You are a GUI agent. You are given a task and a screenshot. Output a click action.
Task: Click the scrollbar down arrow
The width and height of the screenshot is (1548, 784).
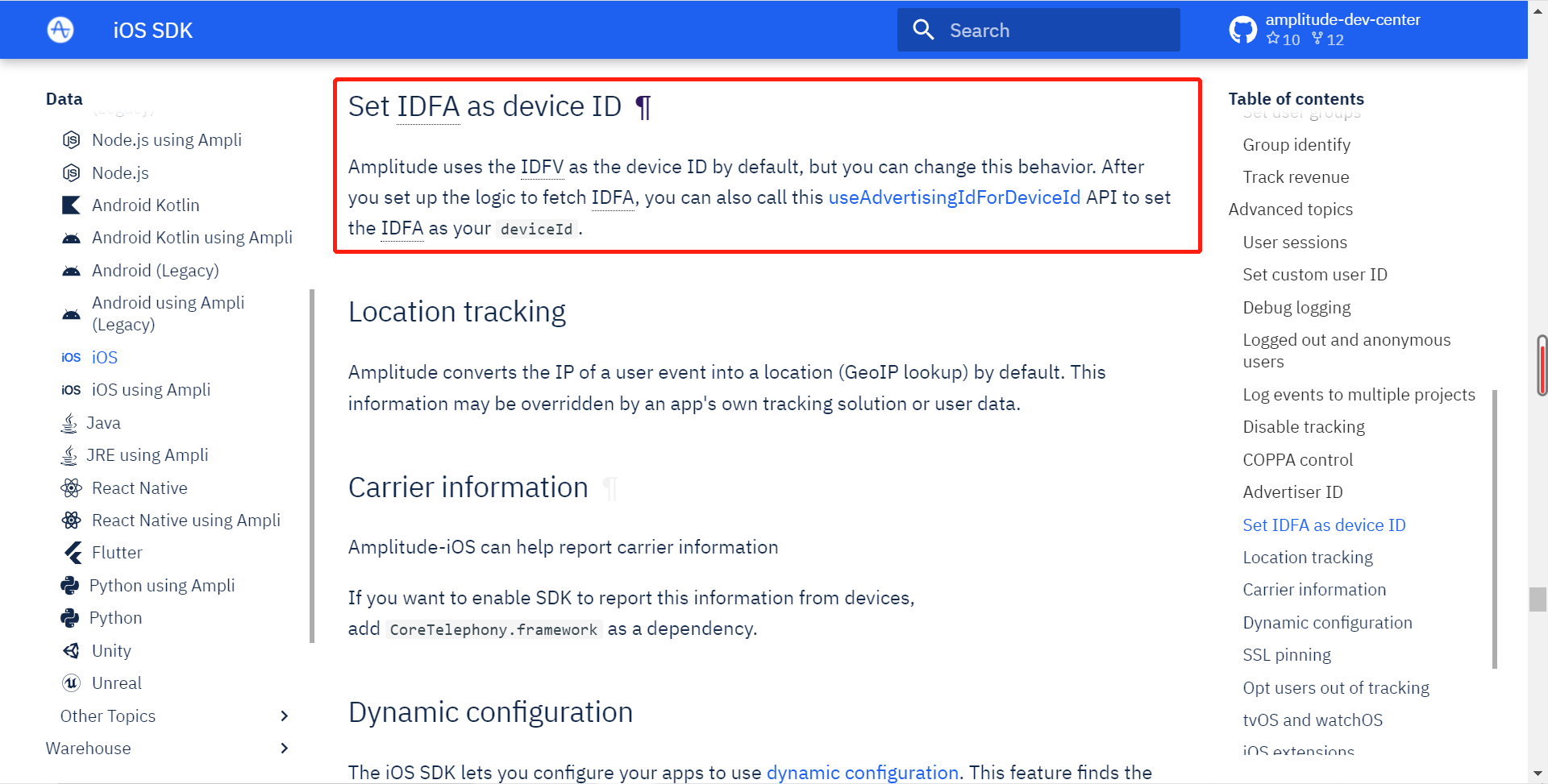[x=1538, y=774]
